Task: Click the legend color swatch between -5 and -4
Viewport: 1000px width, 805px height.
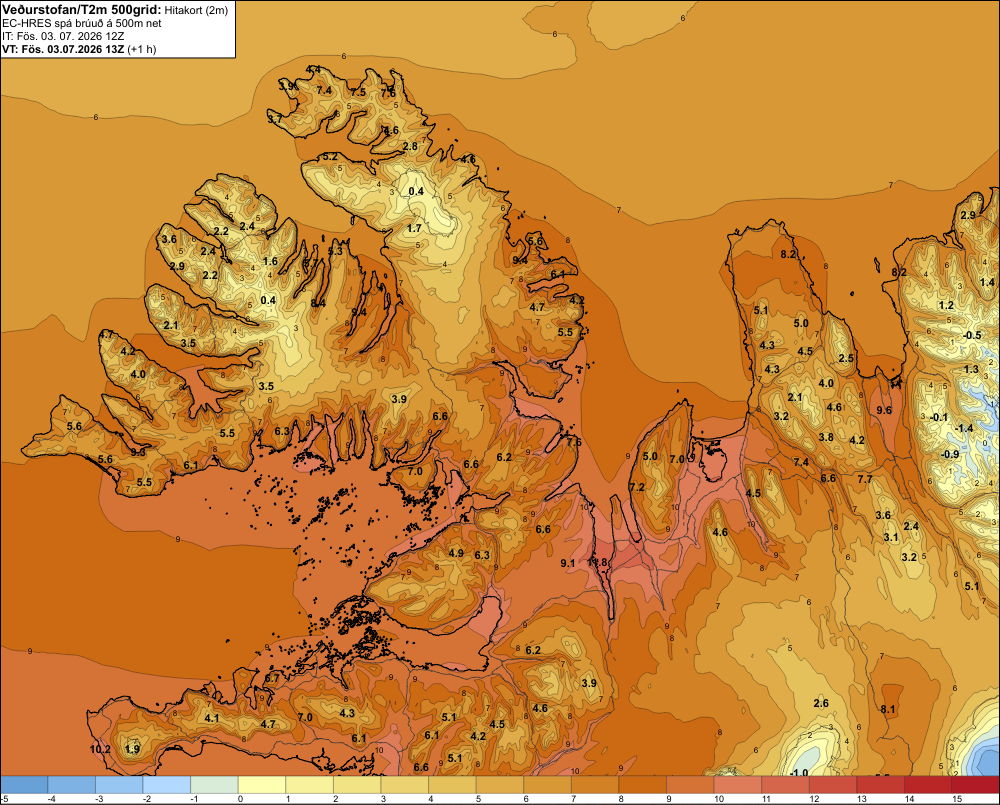Action: pyautogui.click(x=24, y=785)
